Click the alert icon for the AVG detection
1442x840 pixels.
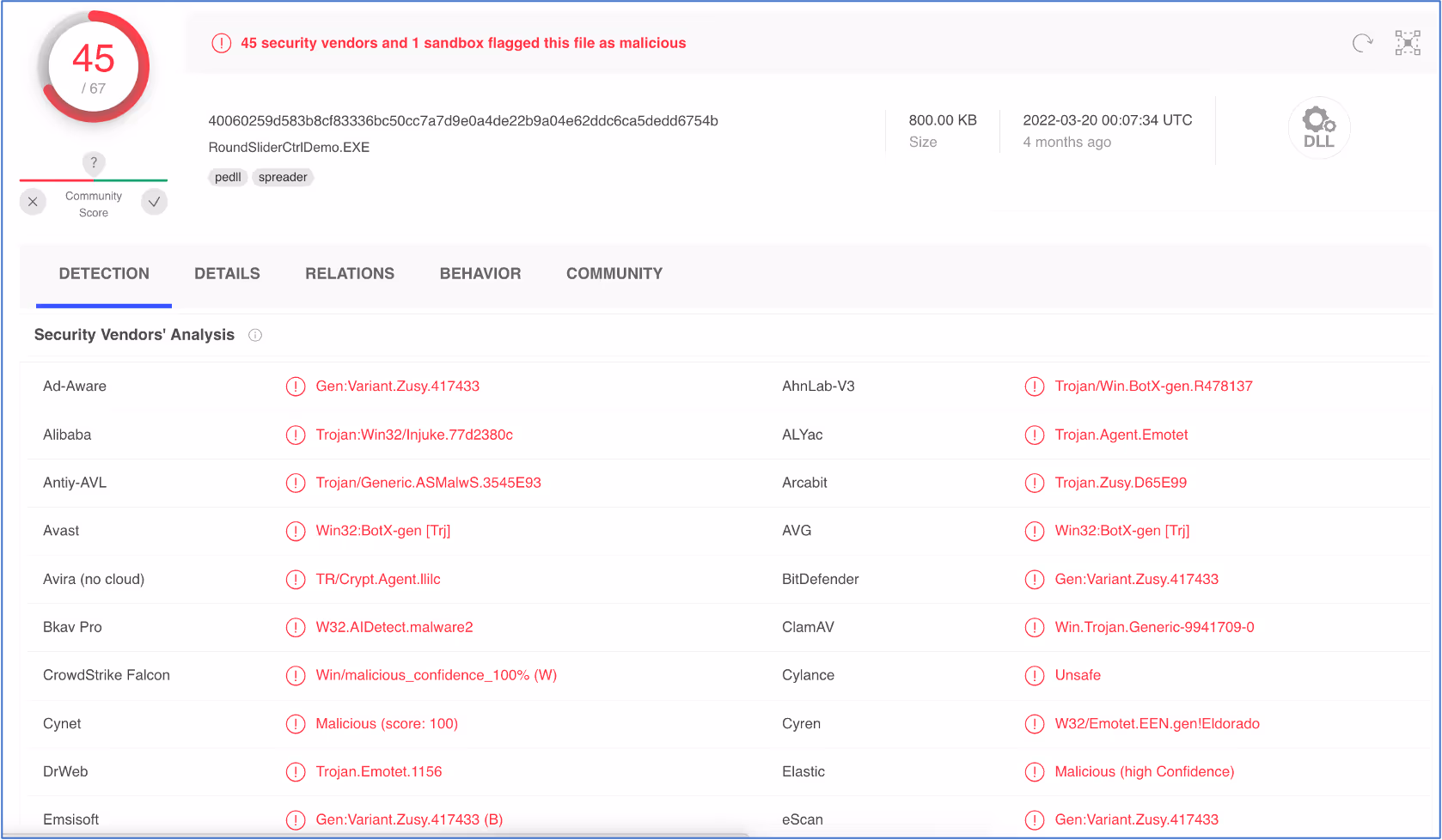[1035, 531]
